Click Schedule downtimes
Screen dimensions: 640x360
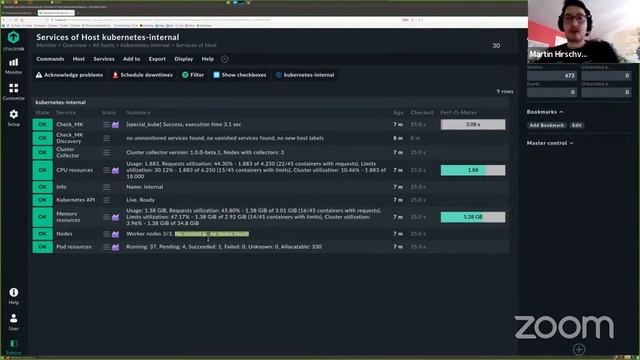coord(142,75)
